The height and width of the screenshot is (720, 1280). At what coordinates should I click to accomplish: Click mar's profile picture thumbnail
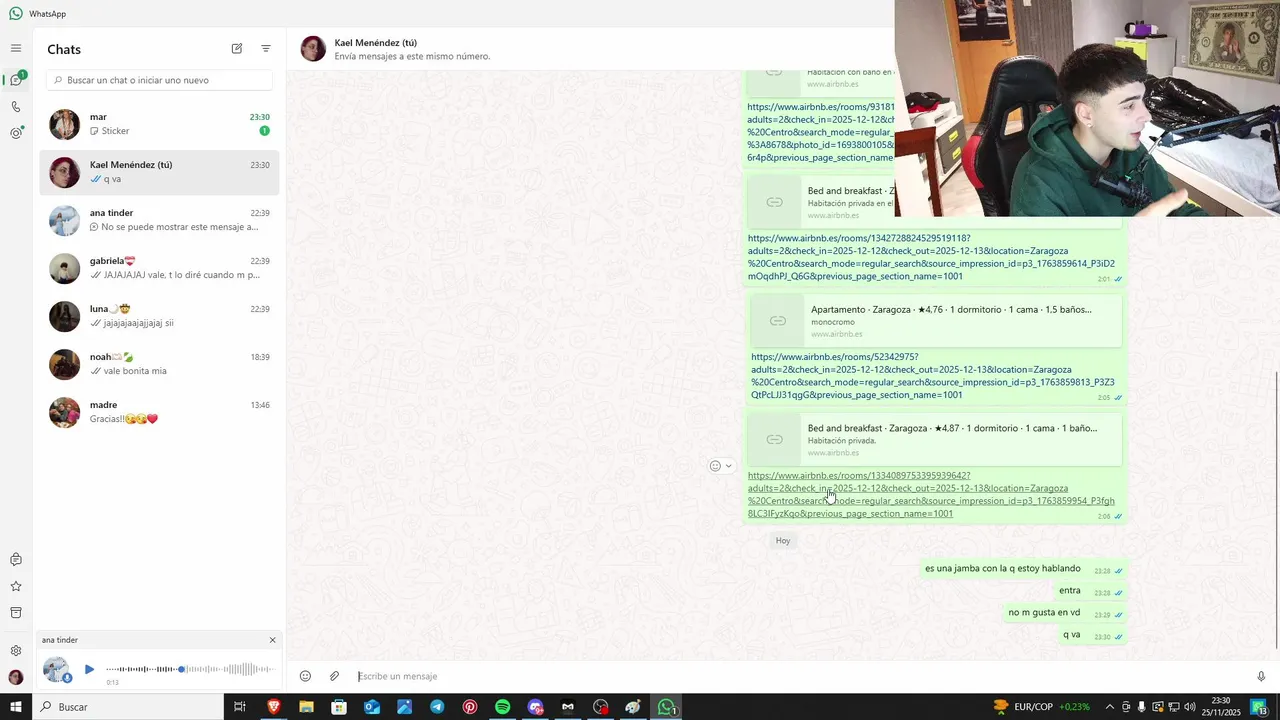tap(65, 124)
